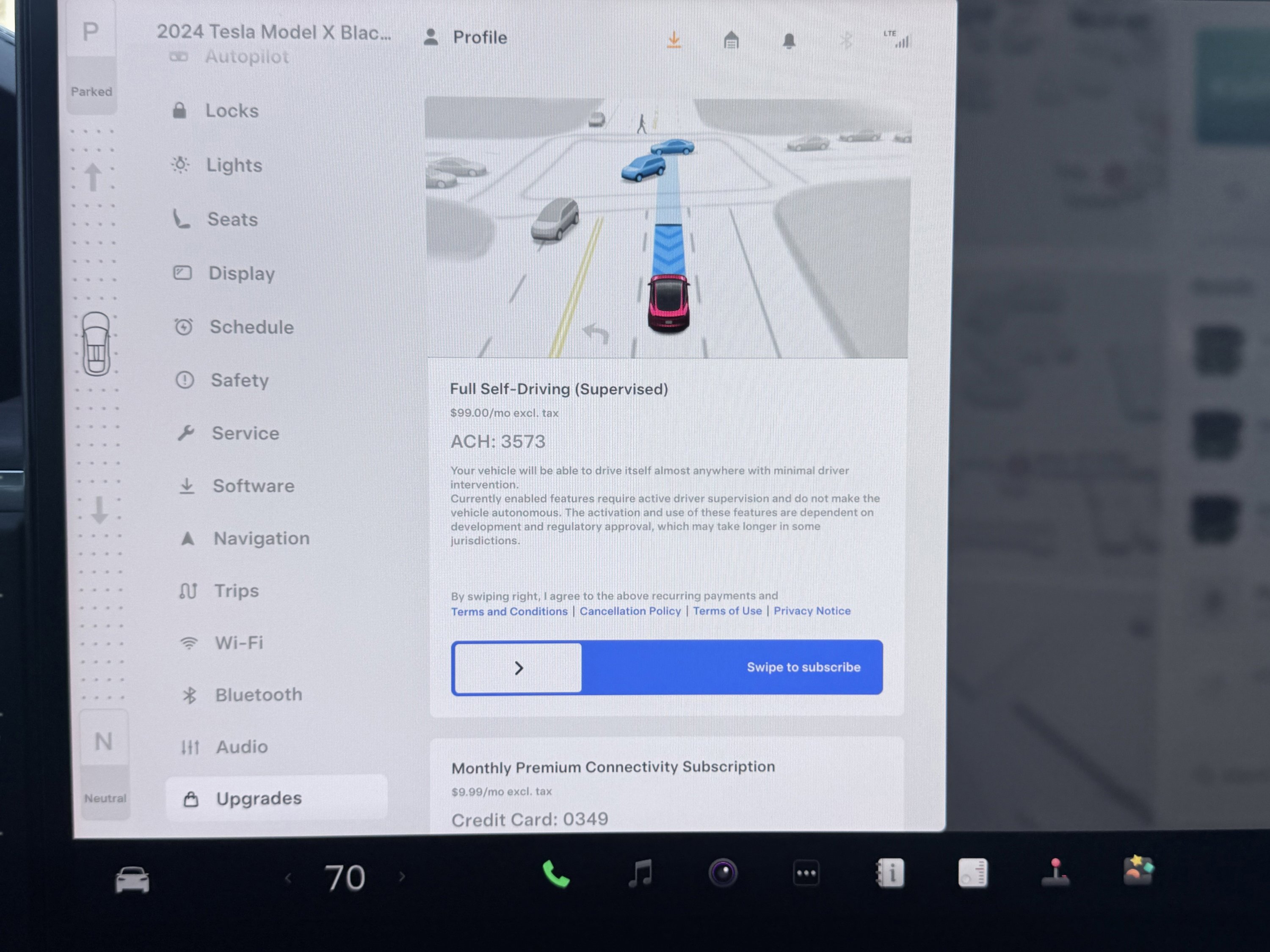The image size is (1270, 952).
Task: Open the HomeLink garage icon
Action: click(x=732, y=39)
